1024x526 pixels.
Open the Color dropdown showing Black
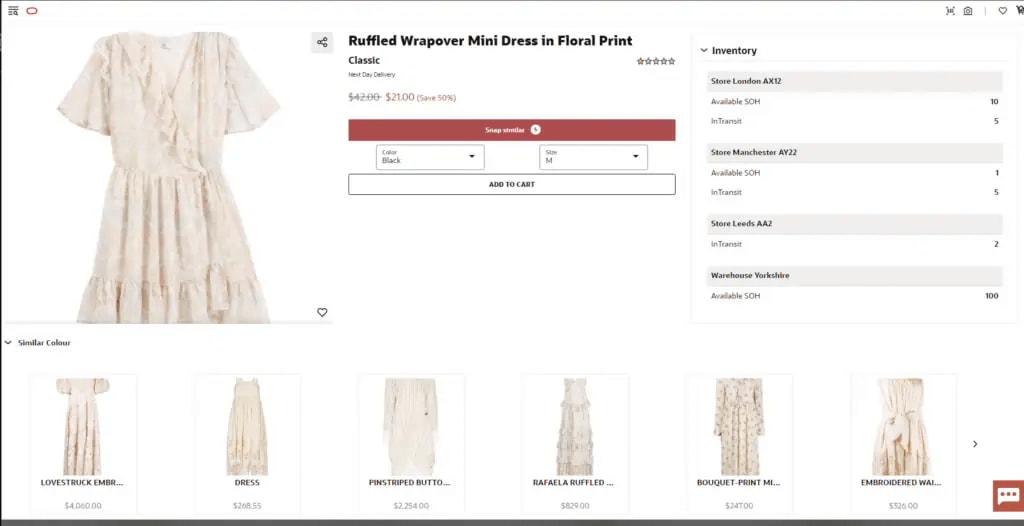tap(430, 157)
